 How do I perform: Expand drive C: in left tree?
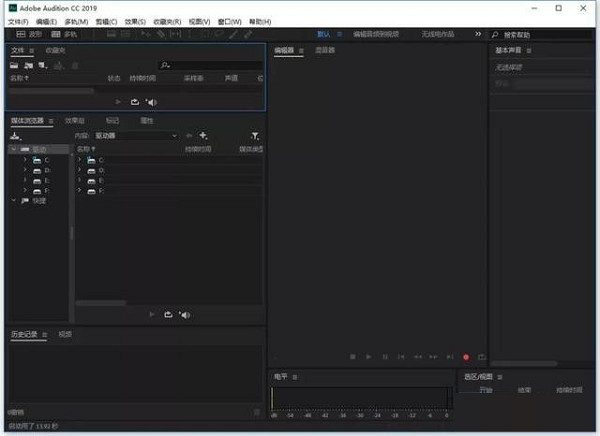(x=25, y=160)
